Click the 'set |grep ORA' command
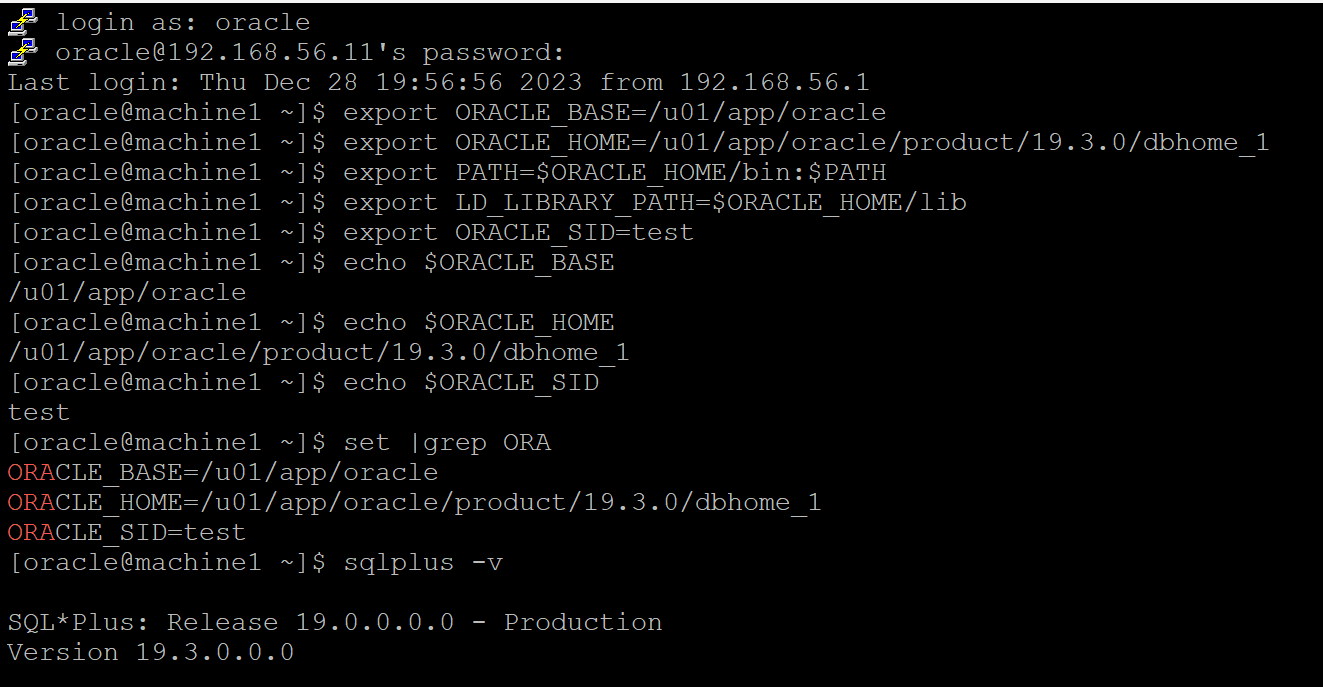This screenshot has height=687, width=1323. (447, 442)
